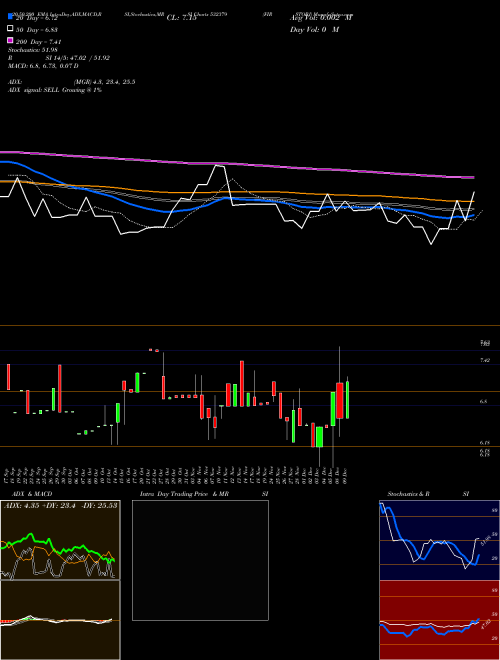Click the blue 20 Day EMA legend swatch
This screenshot has width=500, height=660.
[10, 17]
